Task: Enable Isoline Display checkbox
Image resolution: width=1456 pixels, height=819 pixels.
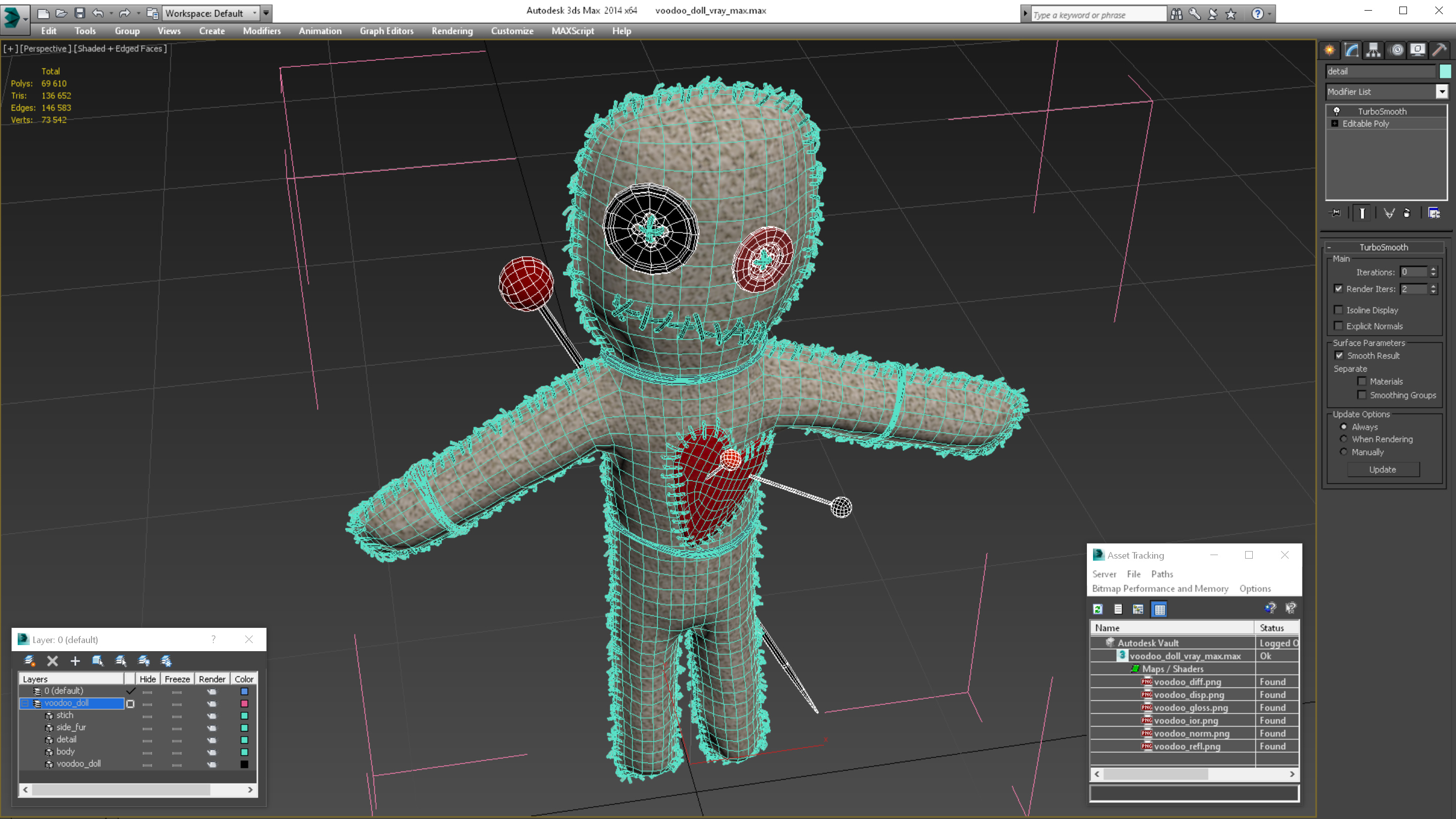Action: coord(1338,310)
